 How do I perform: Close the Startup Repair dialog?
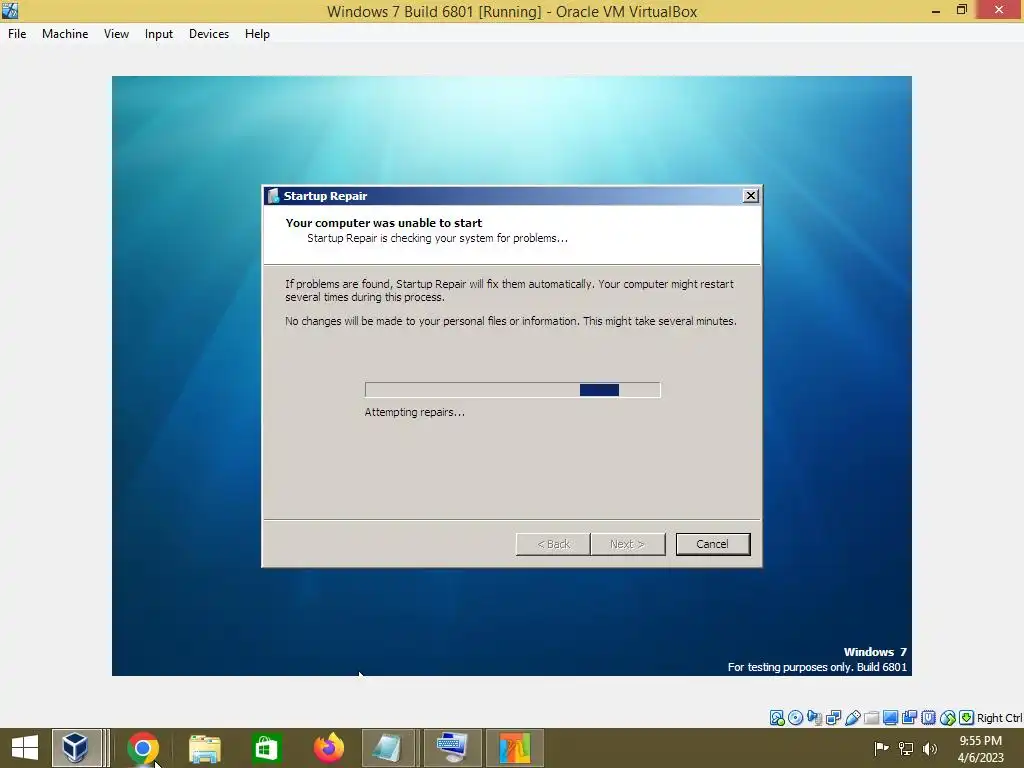pos(751,195)
